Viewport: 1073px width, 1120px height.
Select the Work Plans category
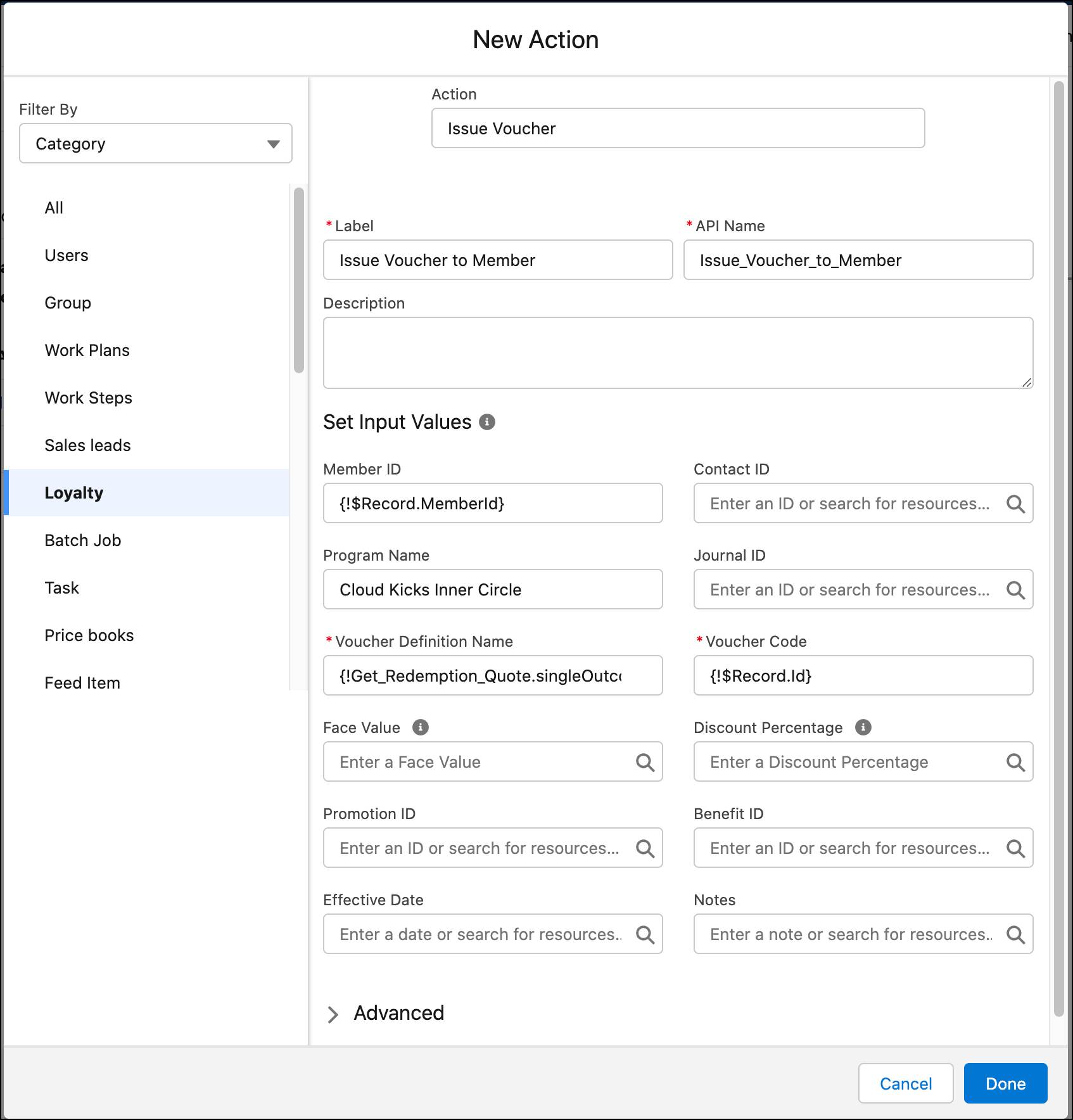tap(87, 350)
